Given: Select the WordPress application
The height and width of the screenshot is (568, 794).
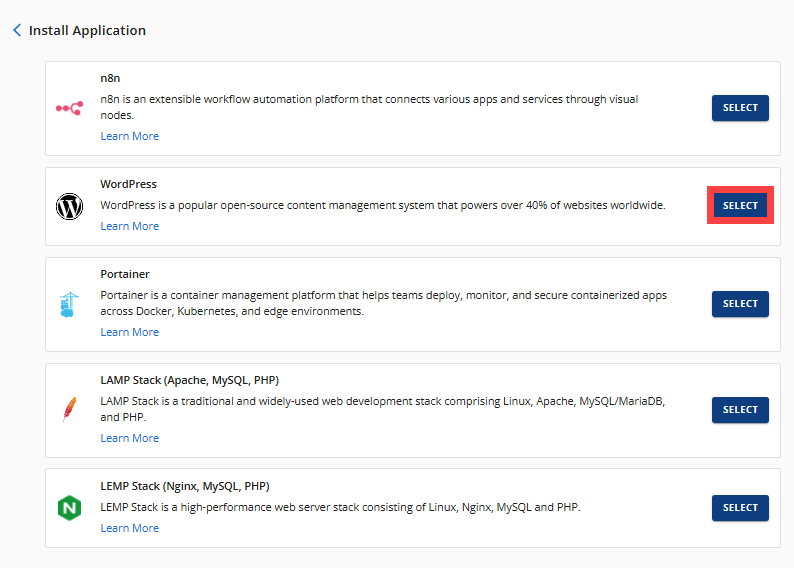Looking at the screenshot, I should pyautogui.click(x=740, y=206).
